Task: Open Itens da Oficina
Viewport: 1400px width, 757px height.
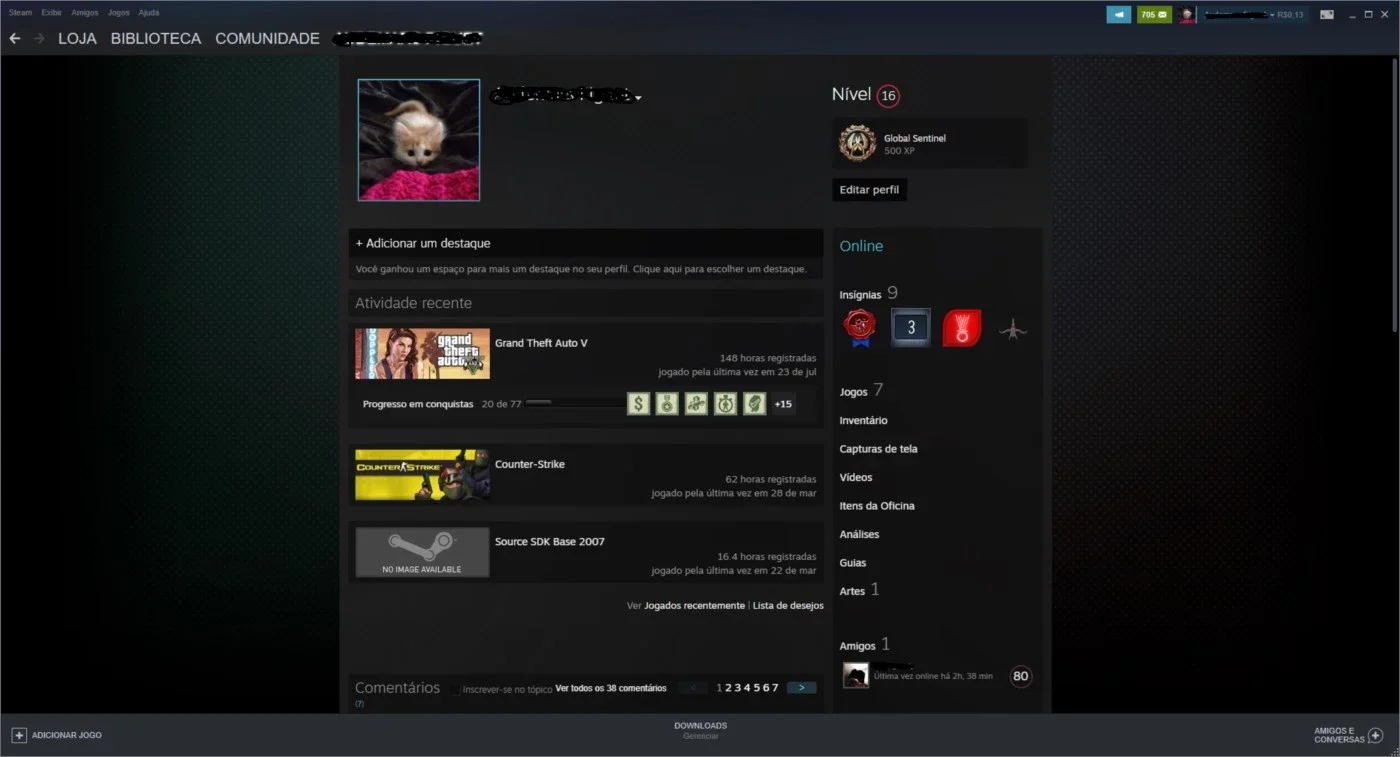Action: [x=877, y=506]
